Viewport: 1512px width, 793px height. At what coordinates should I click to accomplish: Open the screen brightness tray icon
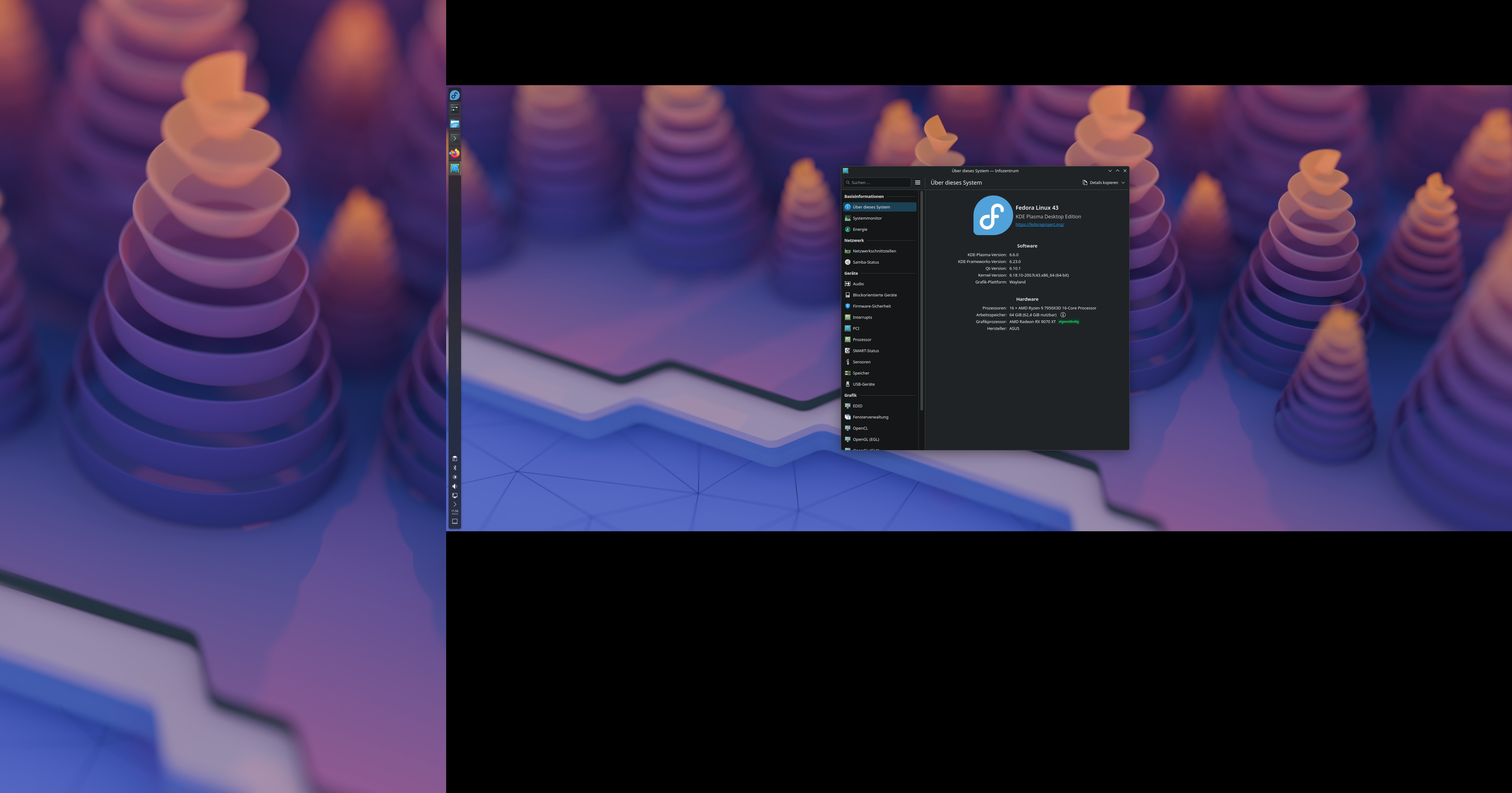tap(454, 477)
